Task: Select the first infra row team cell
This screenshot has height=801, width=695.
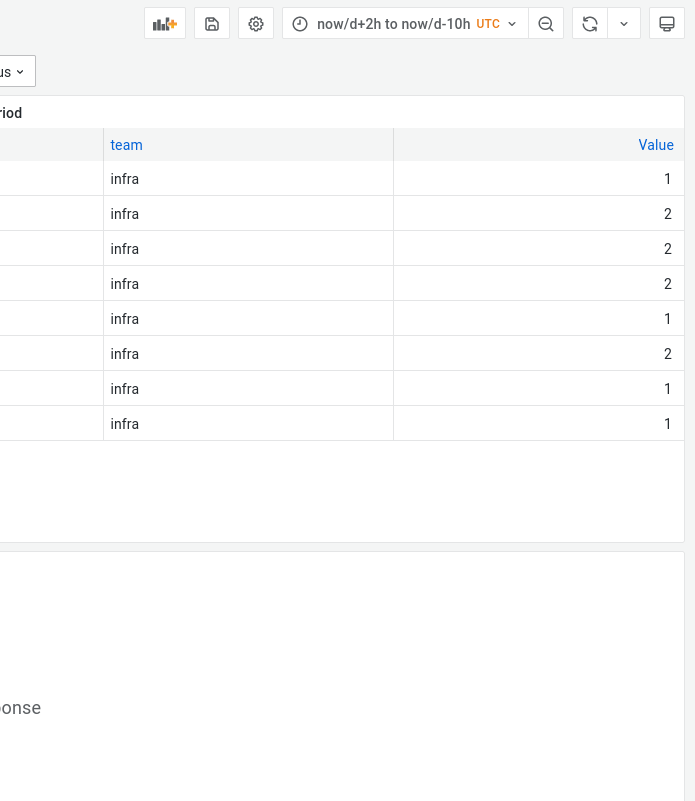Action: pyautogui.click(x=248, y=179)
